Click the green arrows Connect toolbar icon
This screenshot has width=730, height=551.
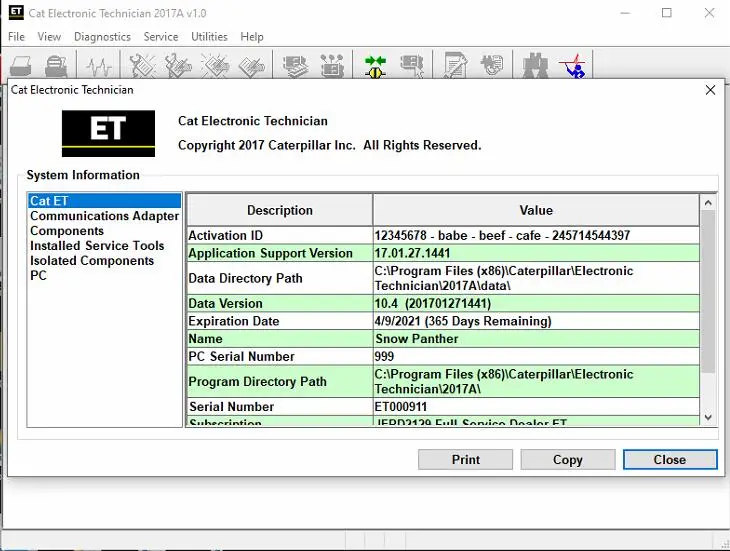pyautogui.click(x=375, y=66)
